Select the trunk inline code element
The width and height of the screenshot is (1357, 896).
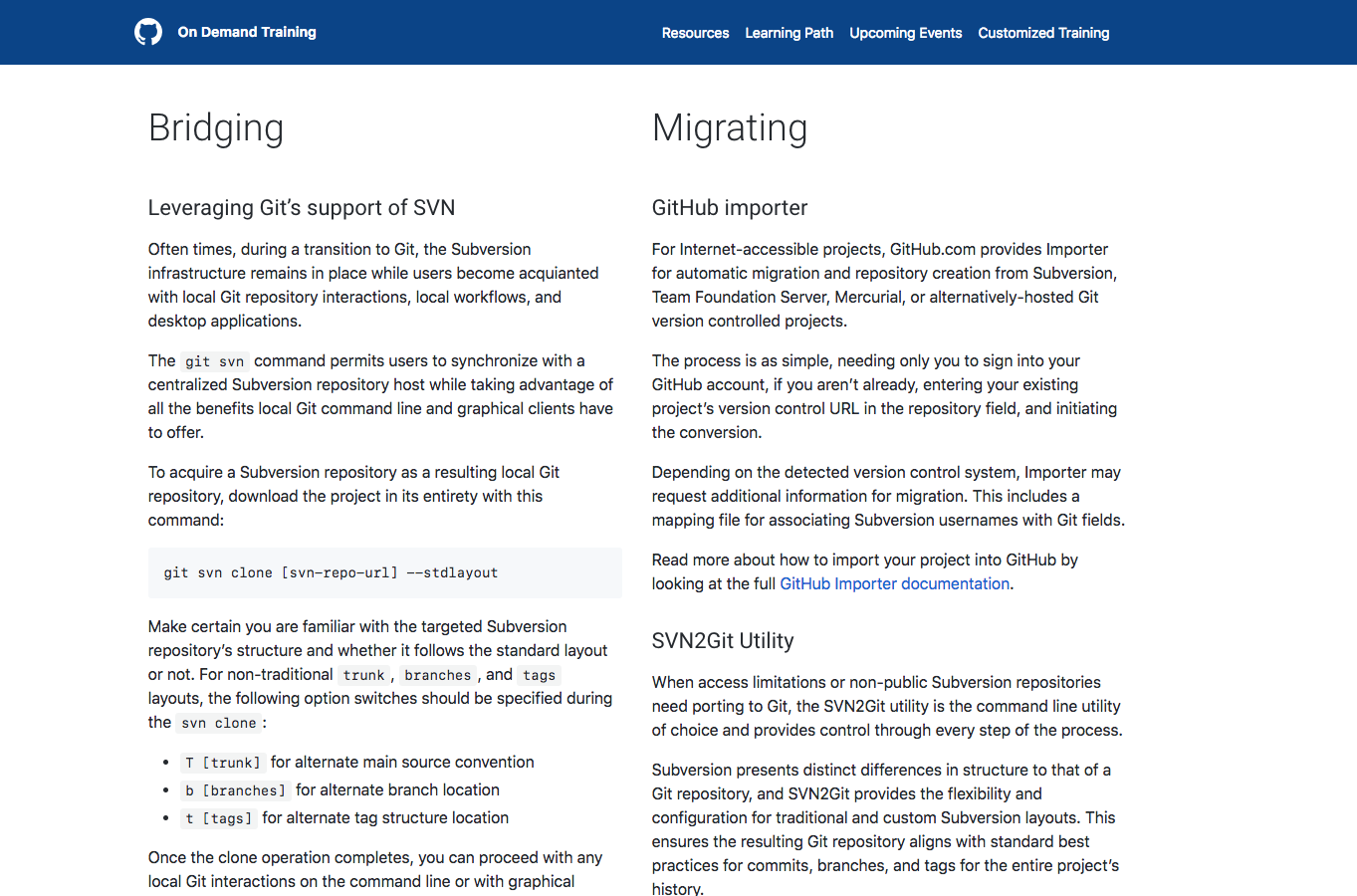(363, 675)
